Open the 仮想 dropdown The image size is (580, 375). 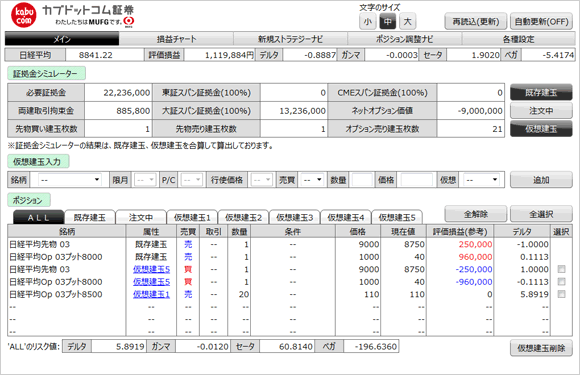[482, 180]
